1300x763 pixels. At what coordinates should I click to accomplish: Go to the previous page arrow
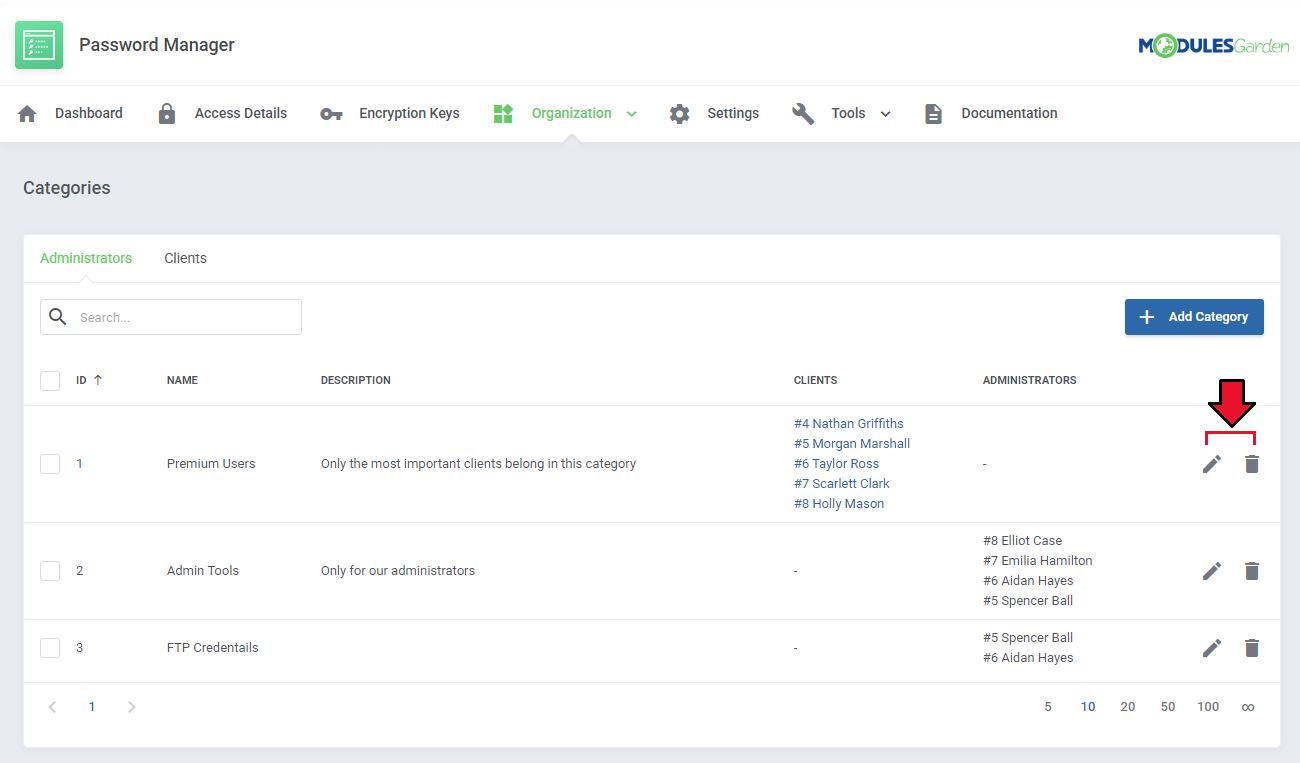click(52, 707)
